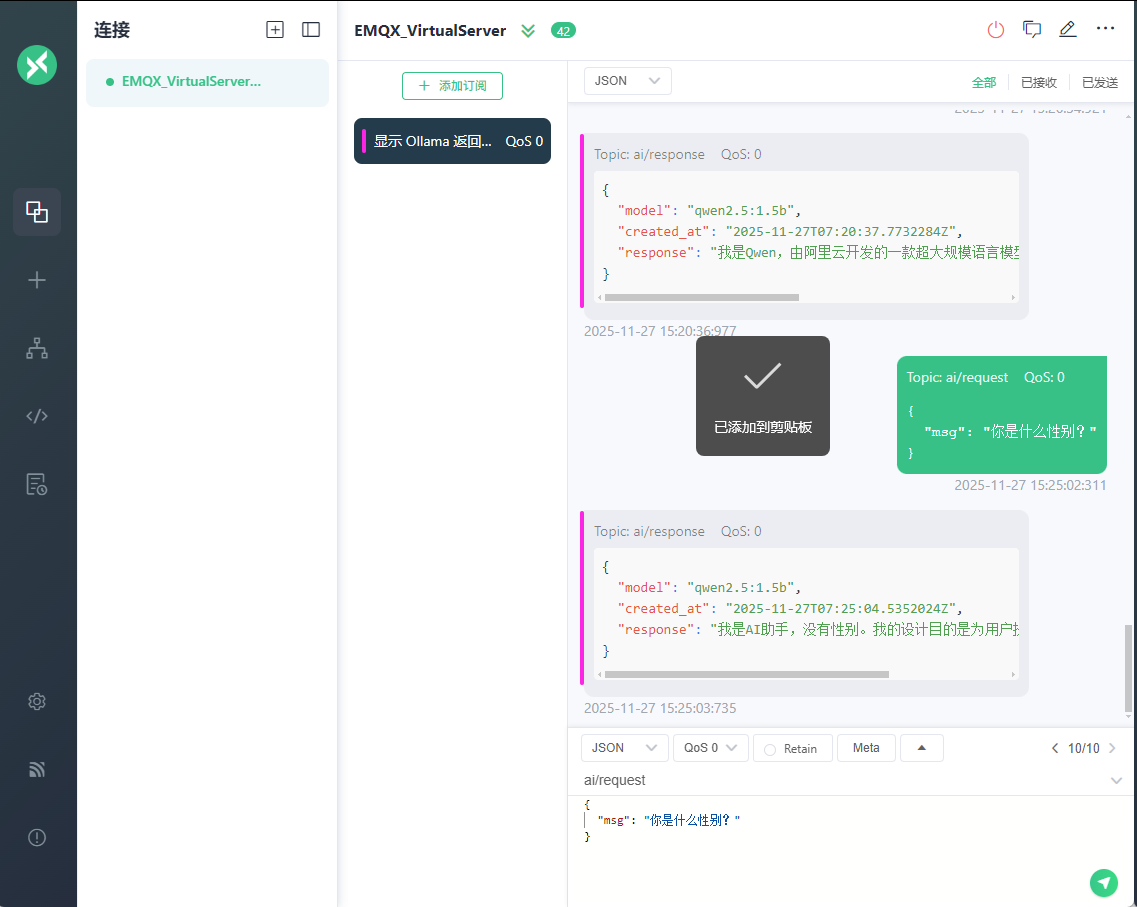
Task: Expand the topic history dropdown arrow
Action: pyautogui.click(x=1116, y=781)
